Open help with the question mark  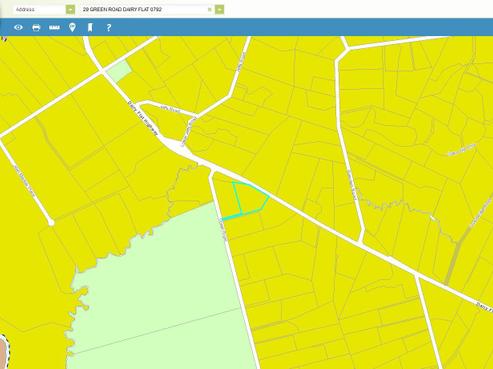click(109, 27)
